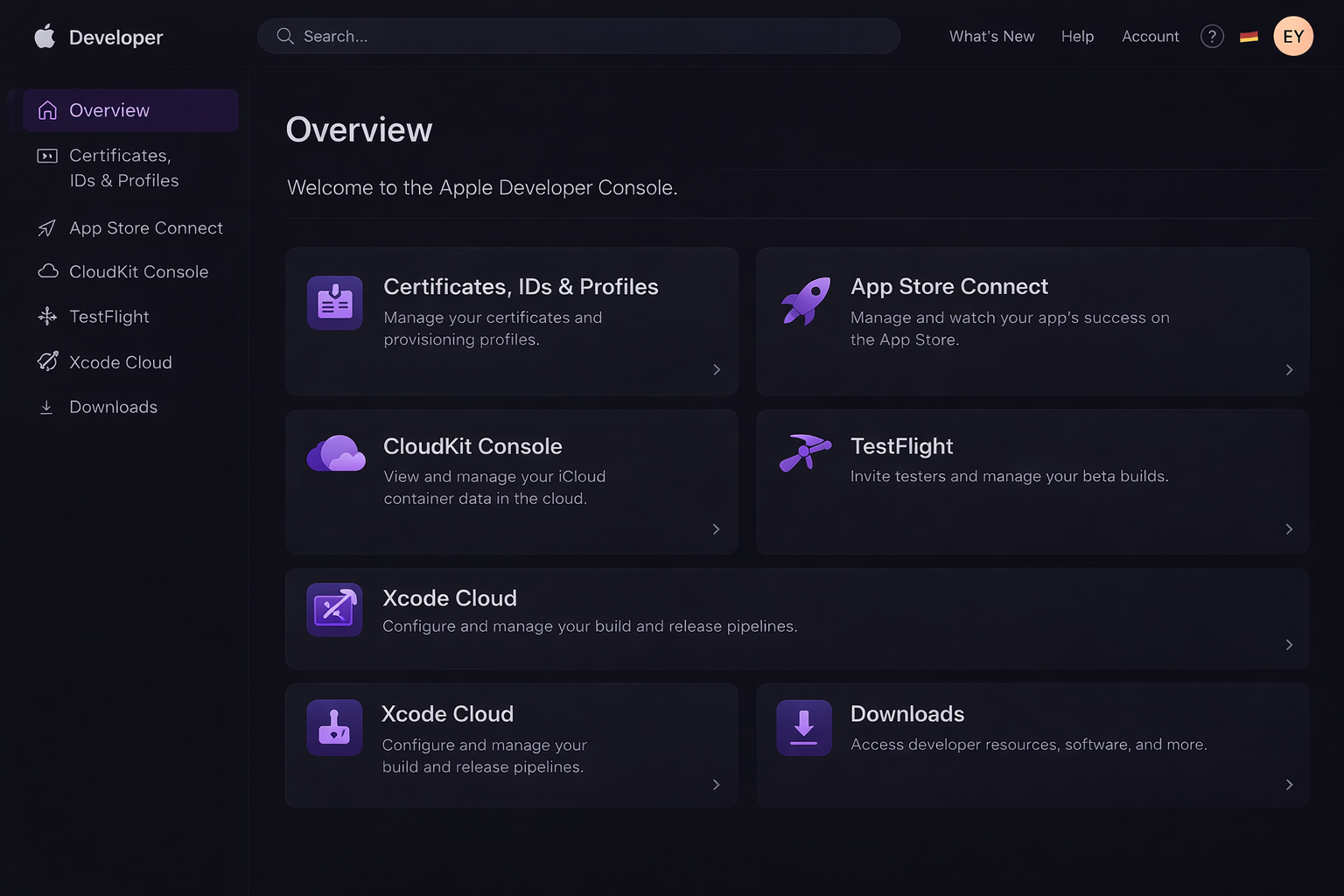Image resolution: width=1344 pixels, height=896 pixels.
Task: Click the Downloads arrow icon on card
Action: pyautogui.click(x=803, y=727)
